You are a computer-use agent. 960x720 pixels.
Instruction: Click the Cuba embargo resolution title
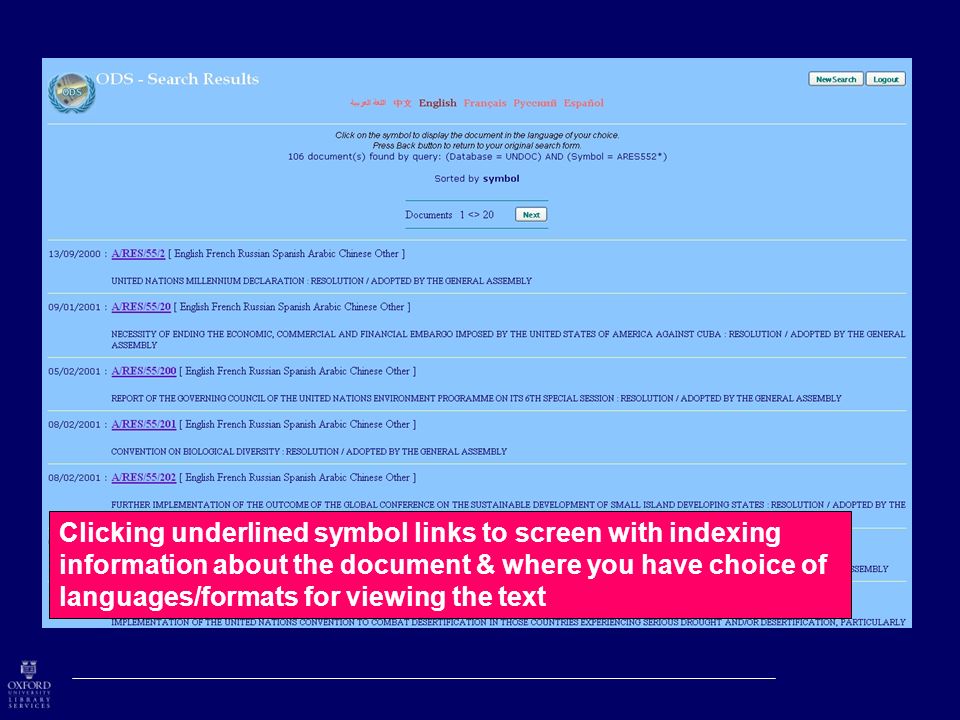[508, 340]
